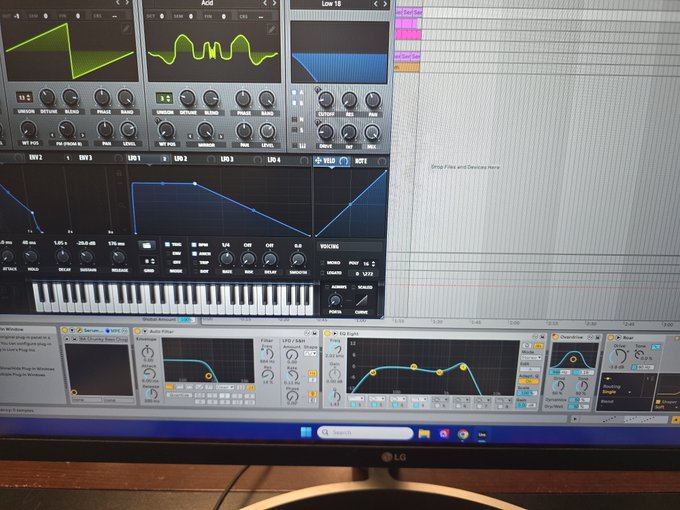Click the filter RES knob
This screenshot has width=680, height=510.
coord(349,100)
